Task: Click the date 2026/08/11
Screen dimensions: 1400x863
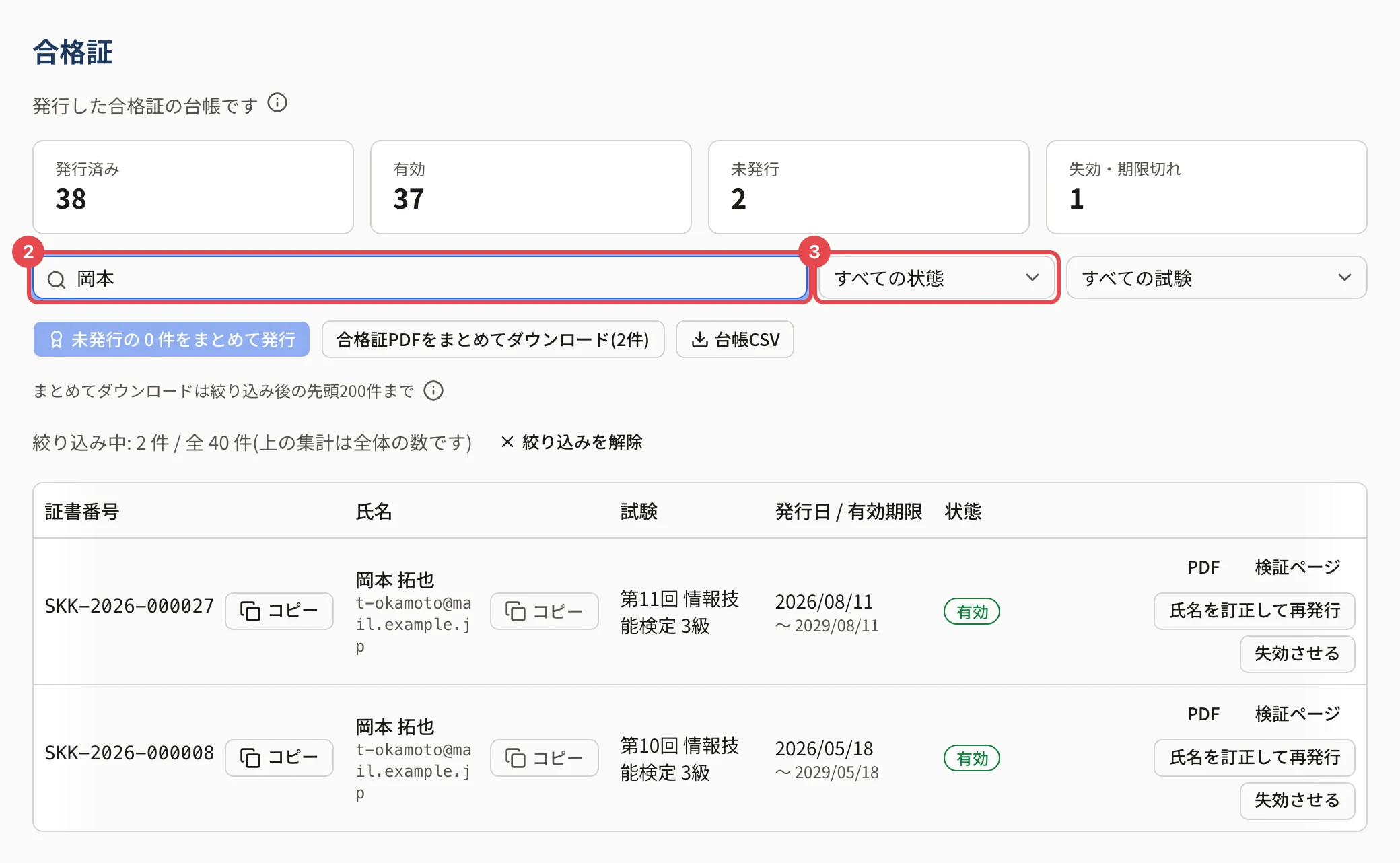Action: pyautogui.click(x=824, y=601)
